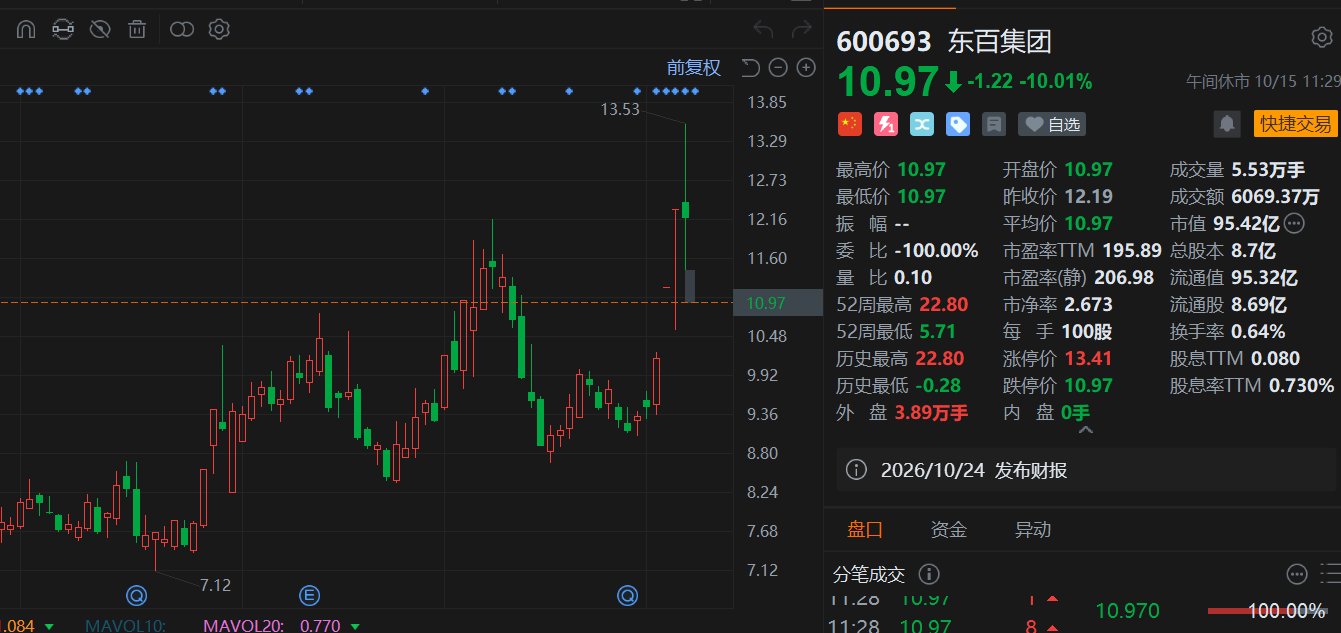1341x633 pixels.
Task: Click the 成交额 6069.37万 value
Action: tap(1275, 196)
